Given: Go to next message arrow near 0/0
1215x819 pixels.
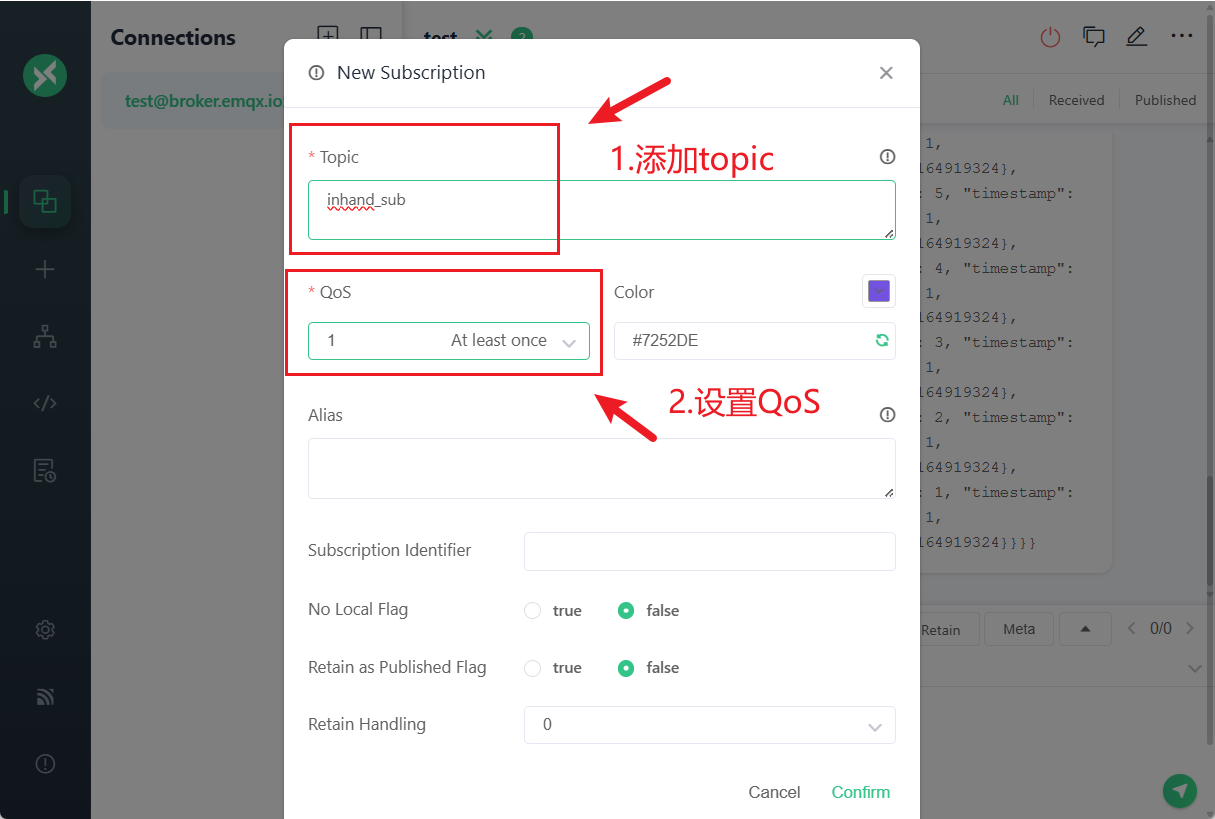Looking at the screenshot, I should point(1190,629).
